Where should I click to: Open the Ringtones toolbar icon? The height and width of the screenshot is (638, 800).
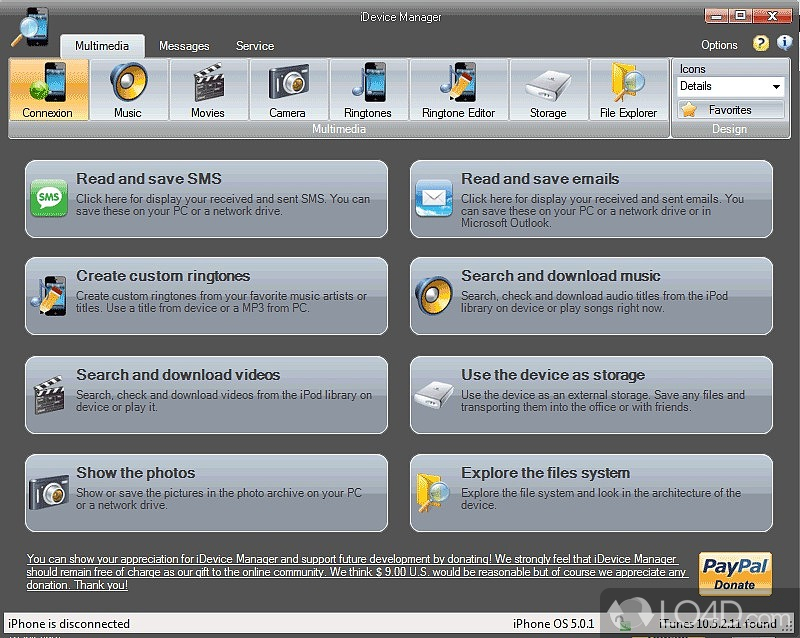pyautogui.click(x=367, y=90)
